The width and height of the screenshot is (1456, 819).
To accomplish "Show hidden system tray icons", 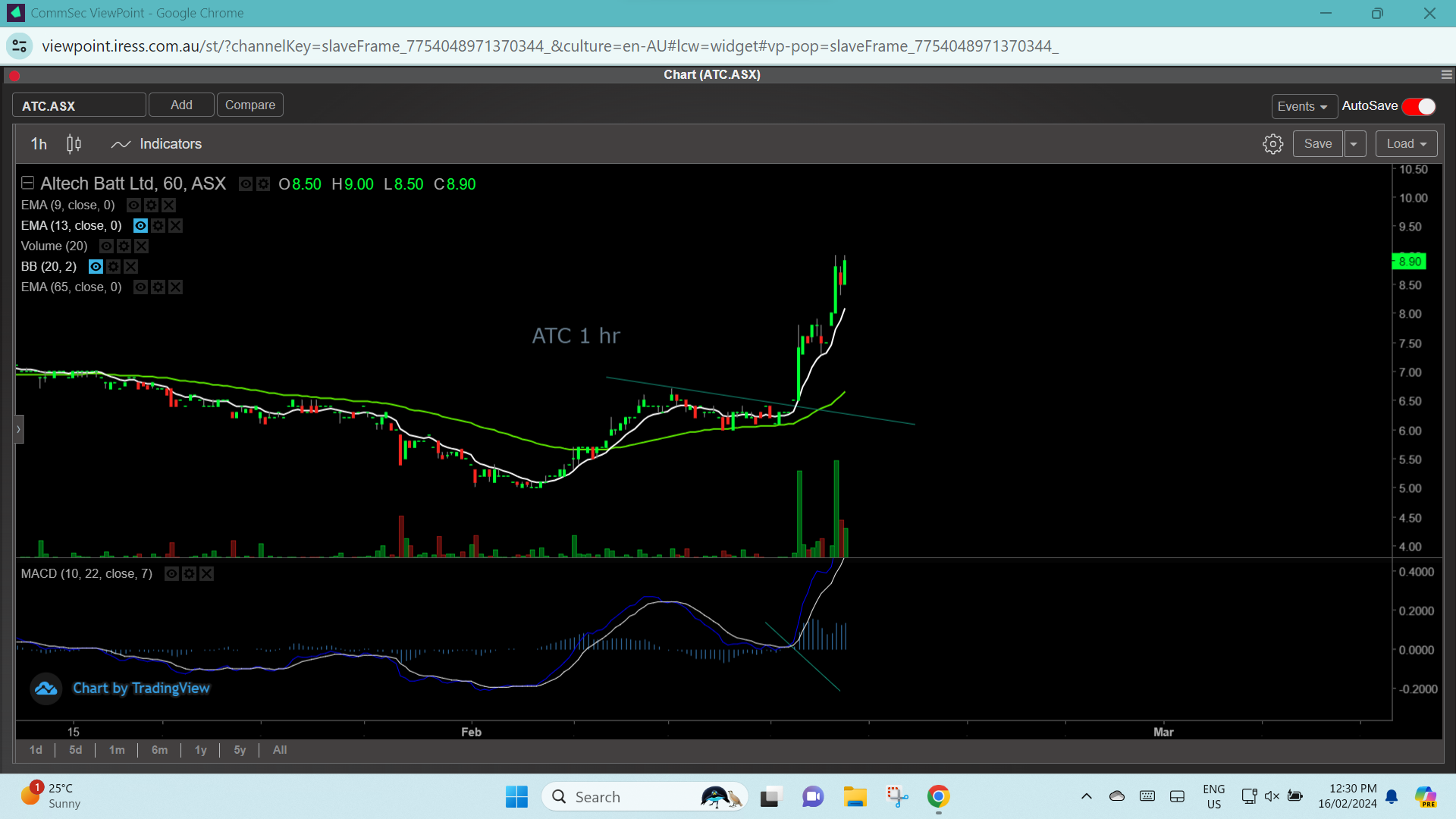I will click(x=1087, y=796).
